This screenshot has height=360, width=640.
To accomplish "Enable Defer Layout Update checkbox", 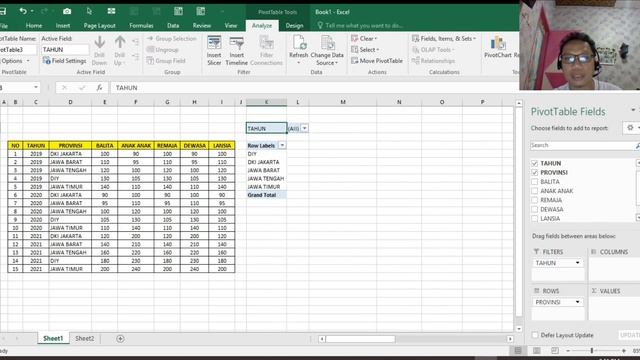I will coord(535,335).
